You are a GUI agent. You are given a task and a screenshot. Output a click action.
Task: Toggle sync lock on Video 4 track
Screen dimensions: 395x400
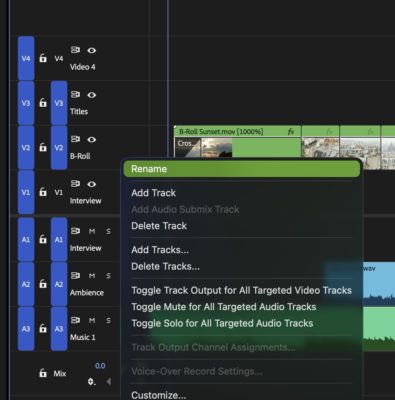point(75,50)
